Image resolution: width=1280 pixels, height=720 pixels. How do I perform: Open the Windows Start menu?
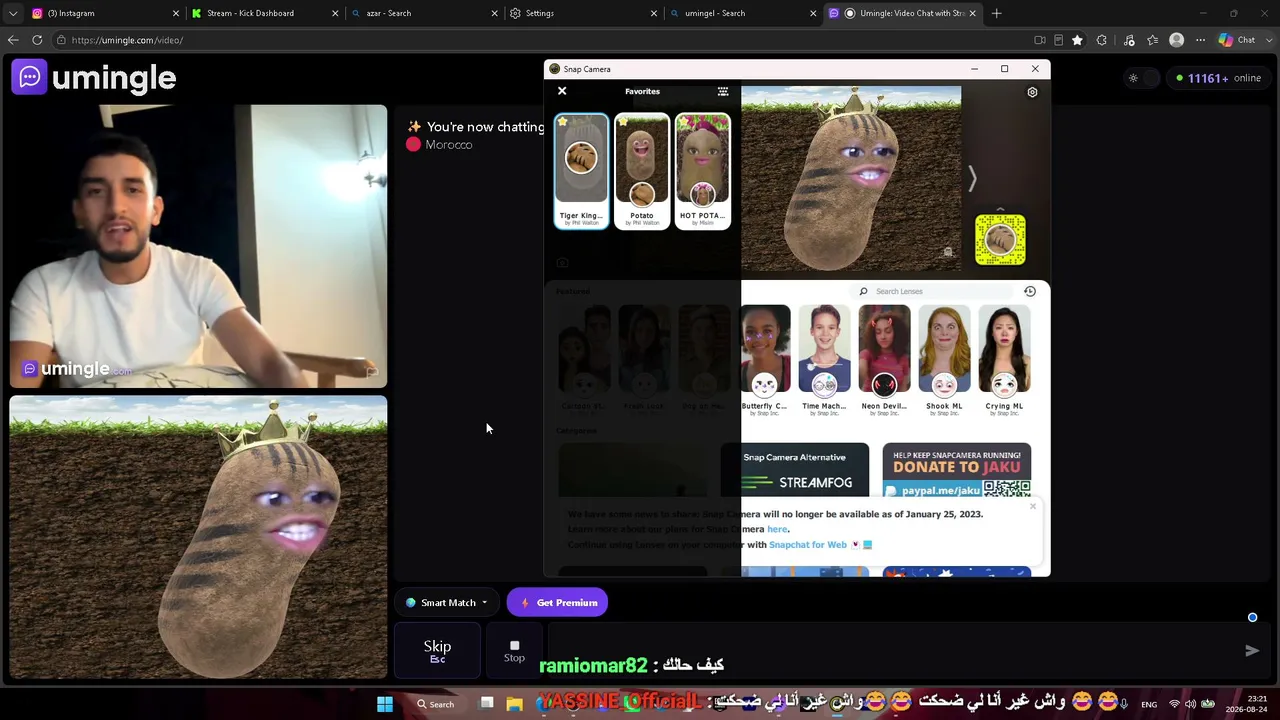385,704
